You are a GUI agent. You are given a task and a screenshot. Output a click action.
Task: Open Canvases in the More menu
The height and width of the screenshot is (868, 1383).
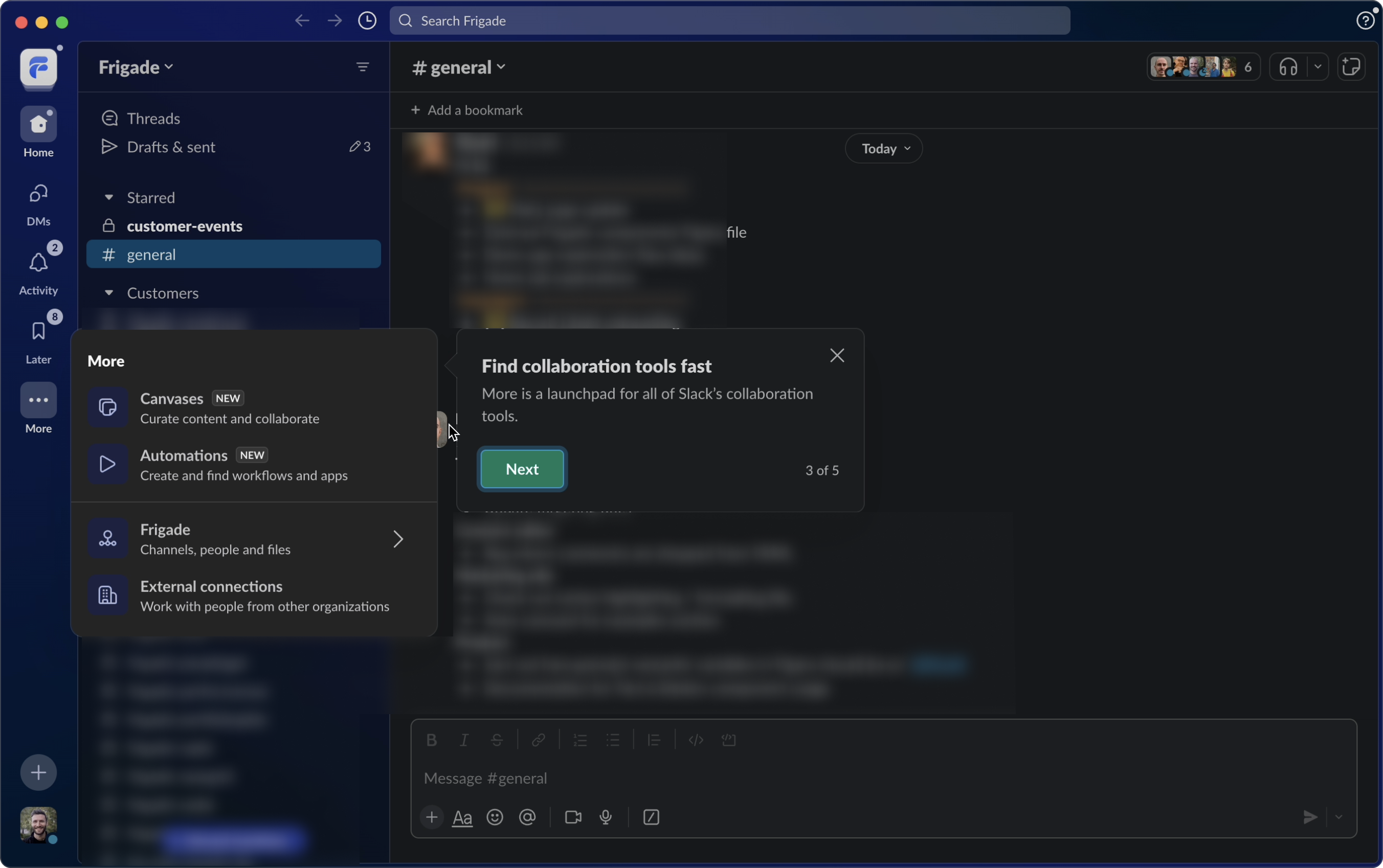tap(254, 407)
